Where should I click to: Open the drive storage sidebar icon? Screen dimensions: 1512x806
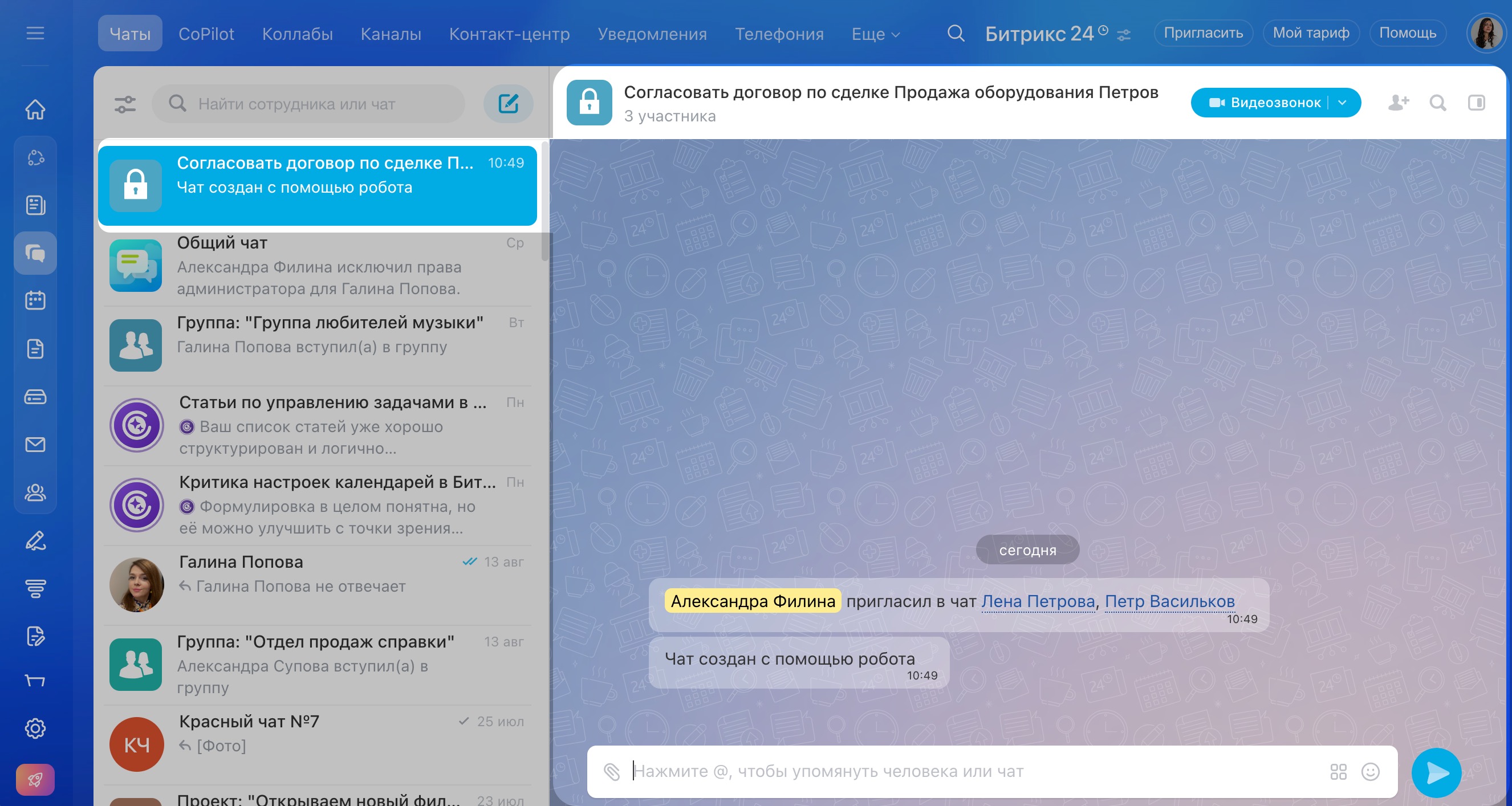35,397
